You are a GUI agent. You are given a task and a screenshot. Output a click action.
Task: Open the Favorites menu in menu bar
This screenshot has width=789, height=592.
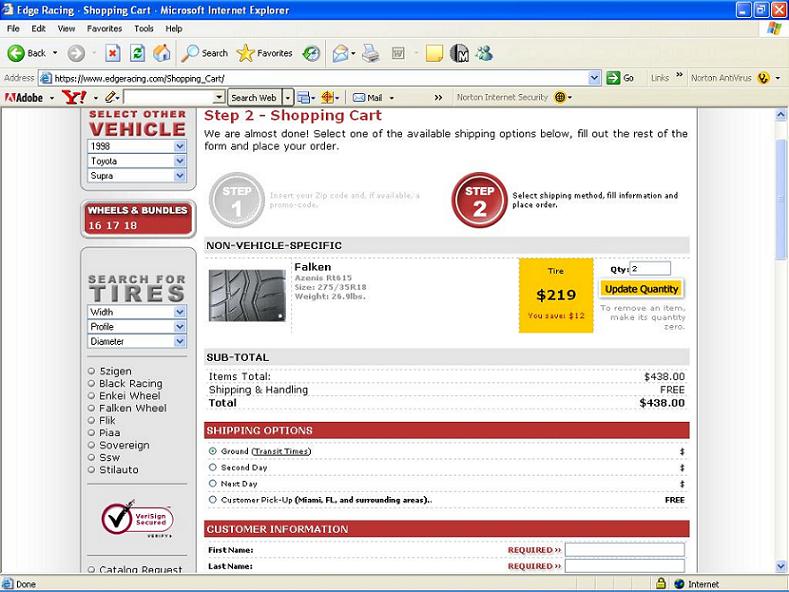click(x=104, y=29)
